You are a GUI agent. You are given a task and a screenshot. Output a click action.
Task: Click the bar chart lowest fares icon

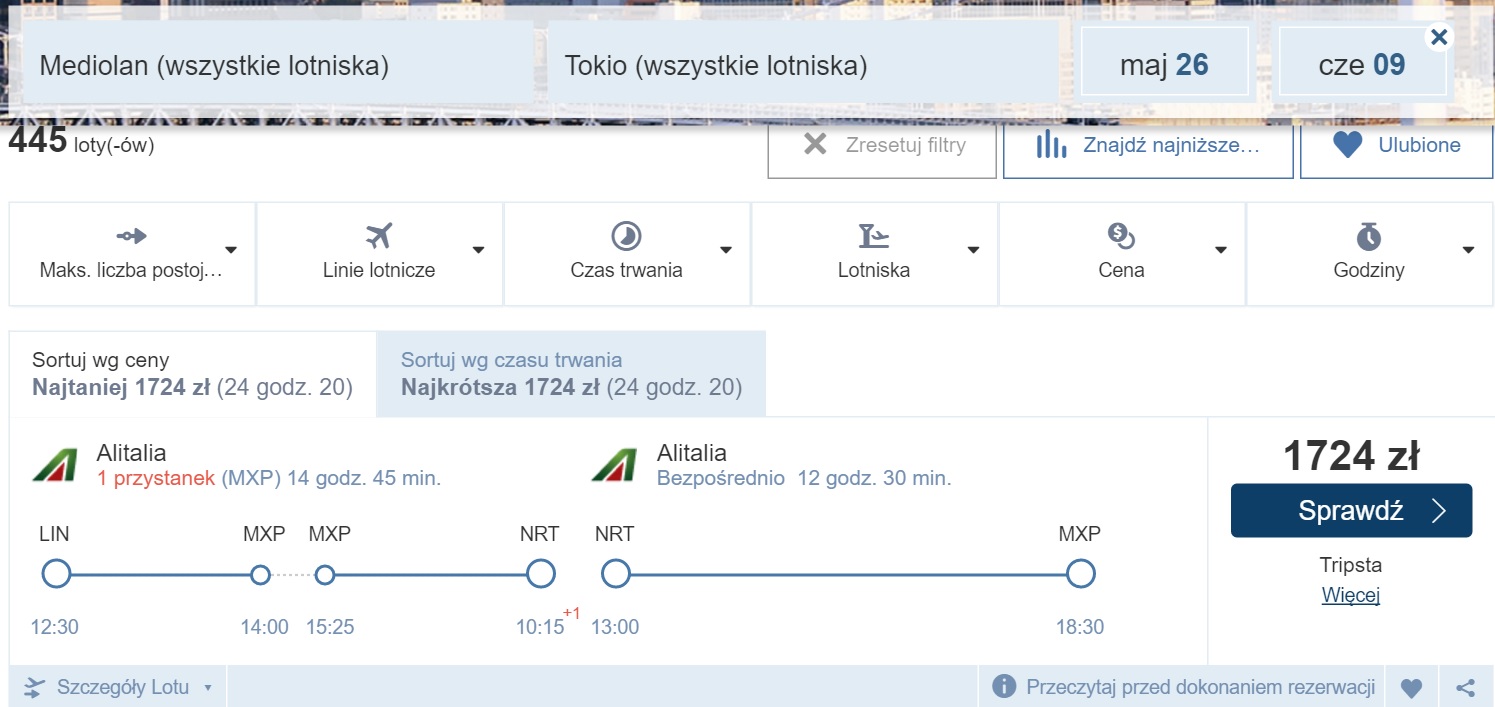pos(1051,145)
